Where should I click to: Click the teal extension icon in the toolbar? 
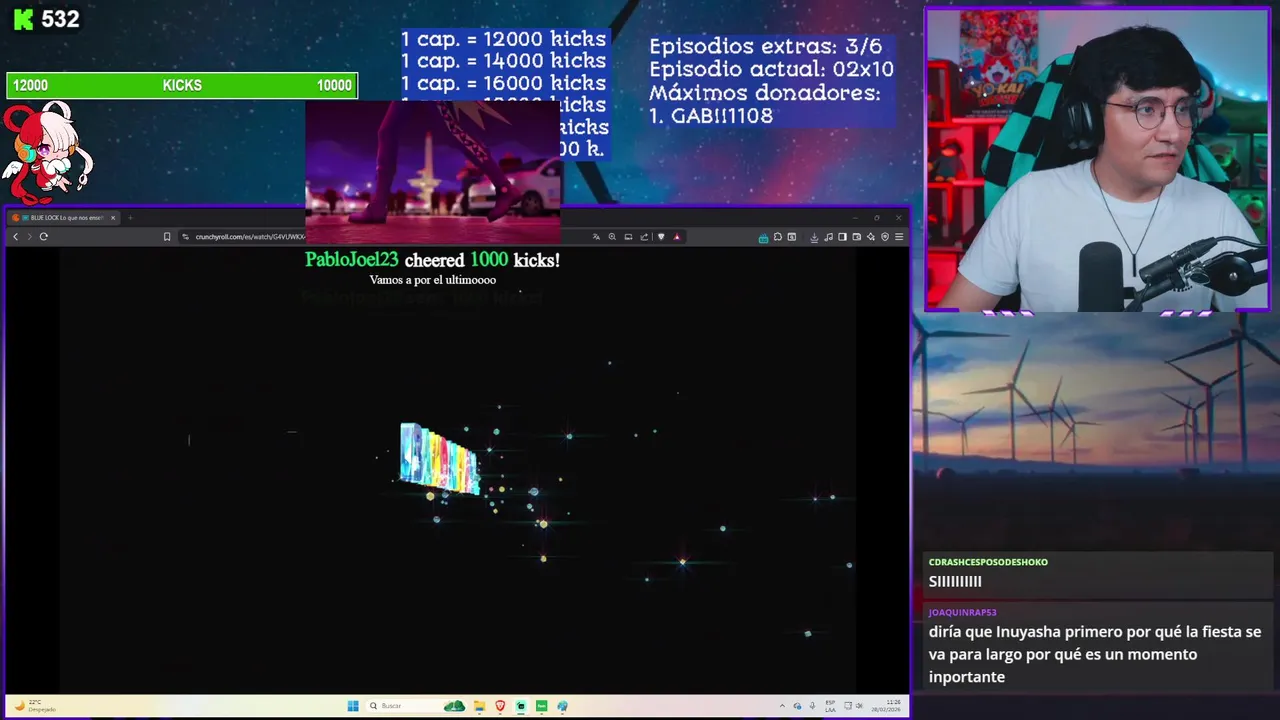pyautogui.click(x=763, y=238)
